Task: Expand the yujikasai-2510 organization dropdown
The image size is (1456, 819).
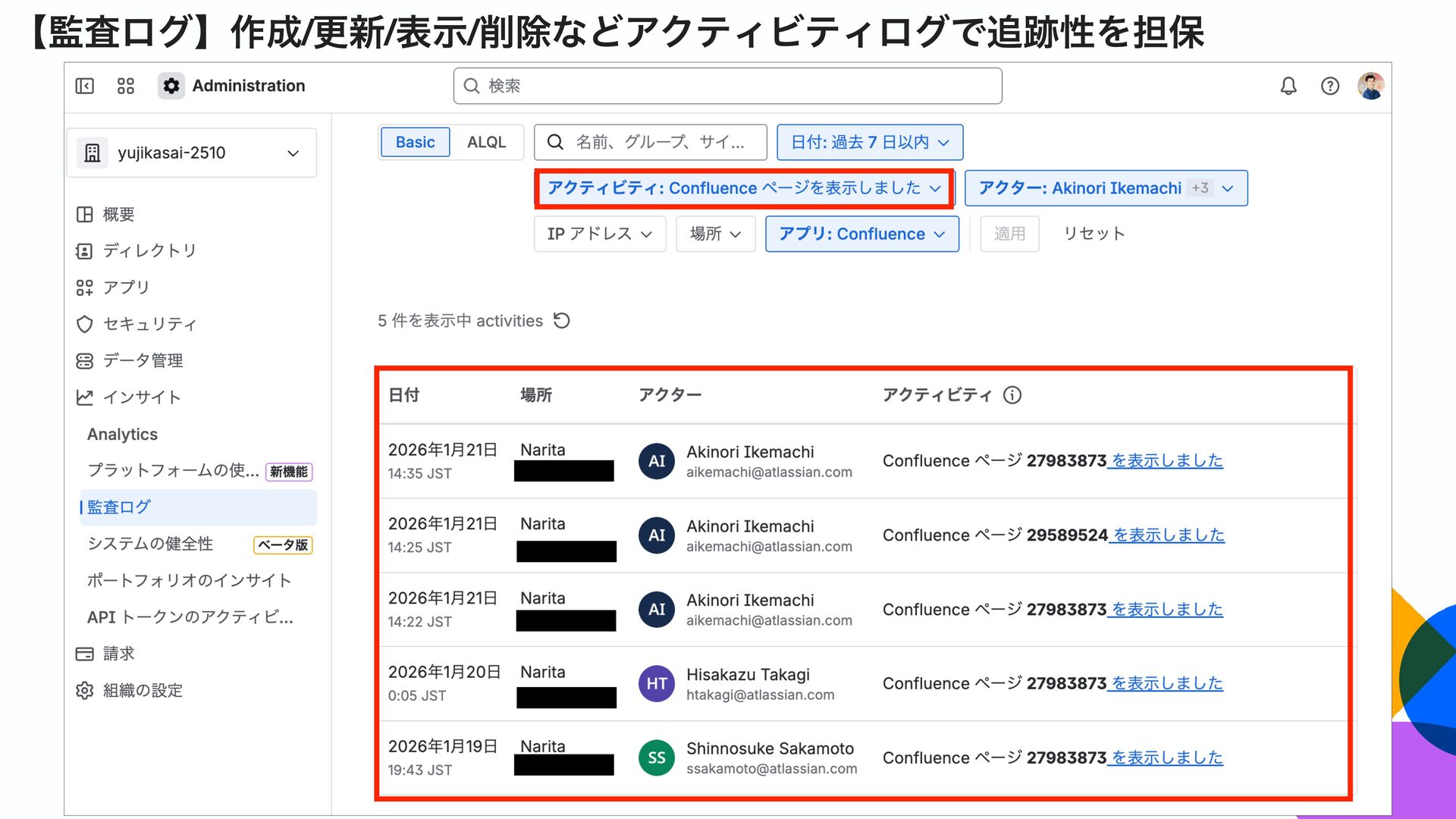Action: click(192, 153)
